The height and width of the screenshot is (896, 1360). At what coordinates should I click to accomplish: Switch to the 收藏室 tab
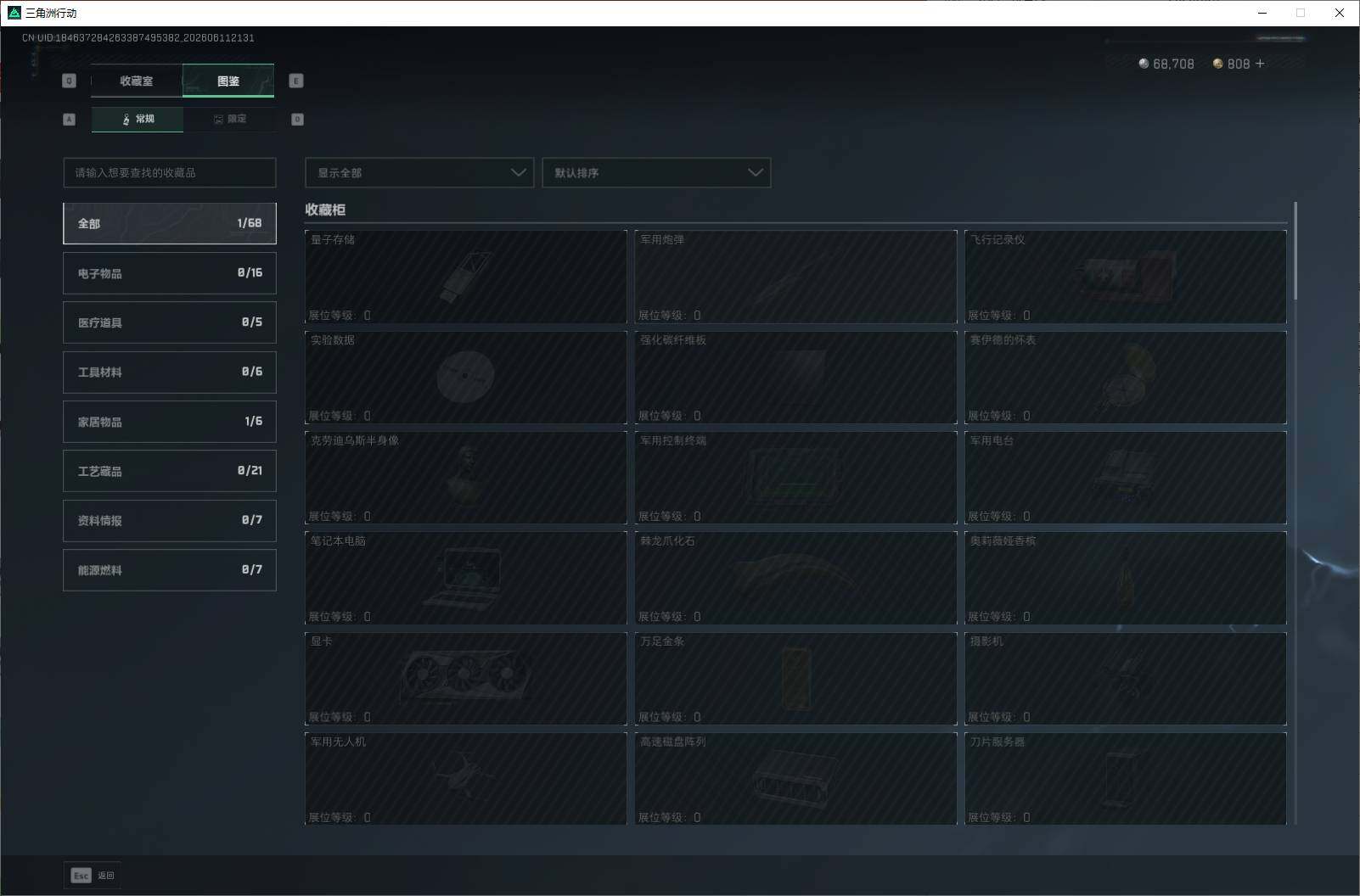(137, 81)
